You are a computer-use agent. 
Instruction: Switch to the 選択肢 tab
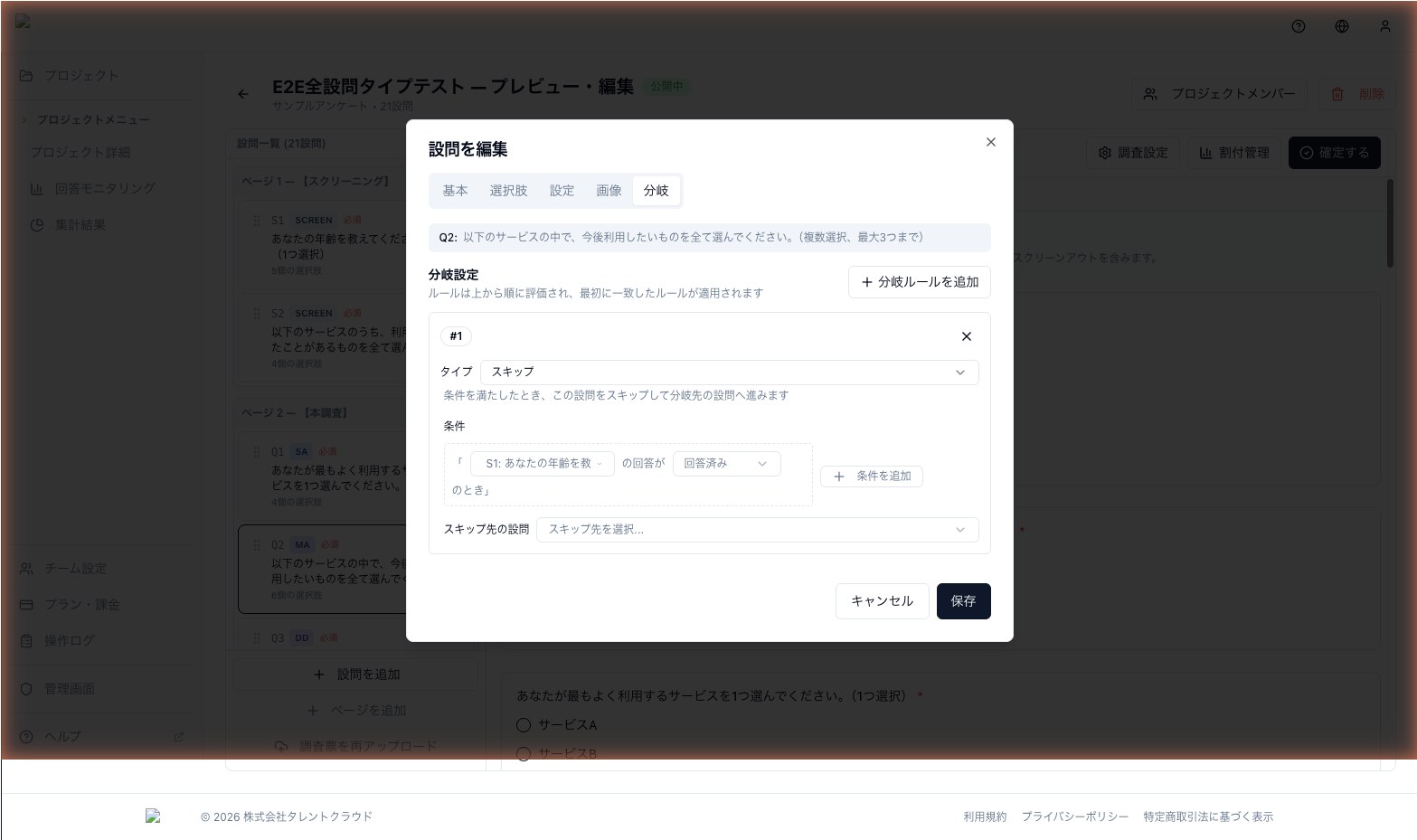[x=508, y=191]
